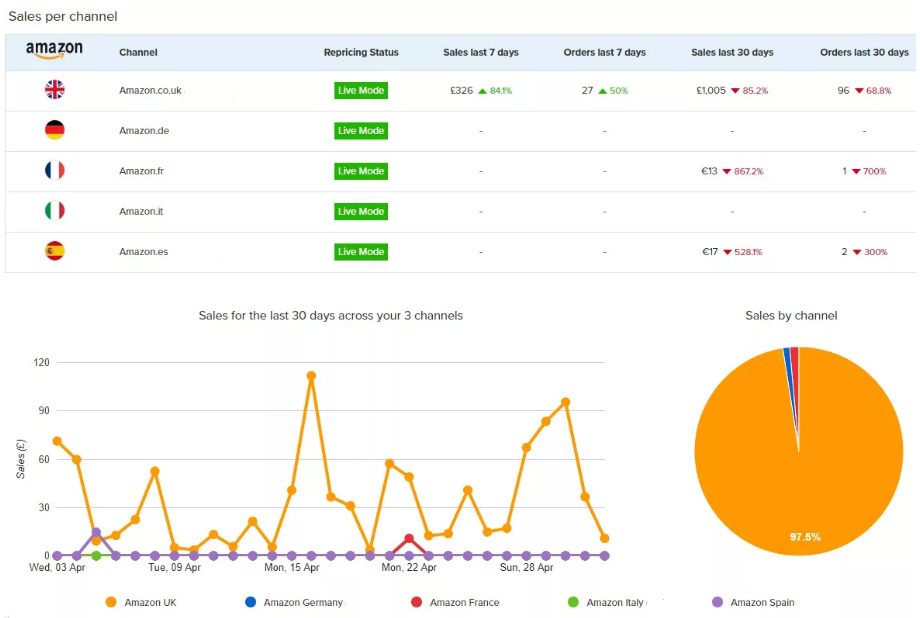920x618 pixels.
Task: Click the £326 sales value
Action: (x=461, y=90)
